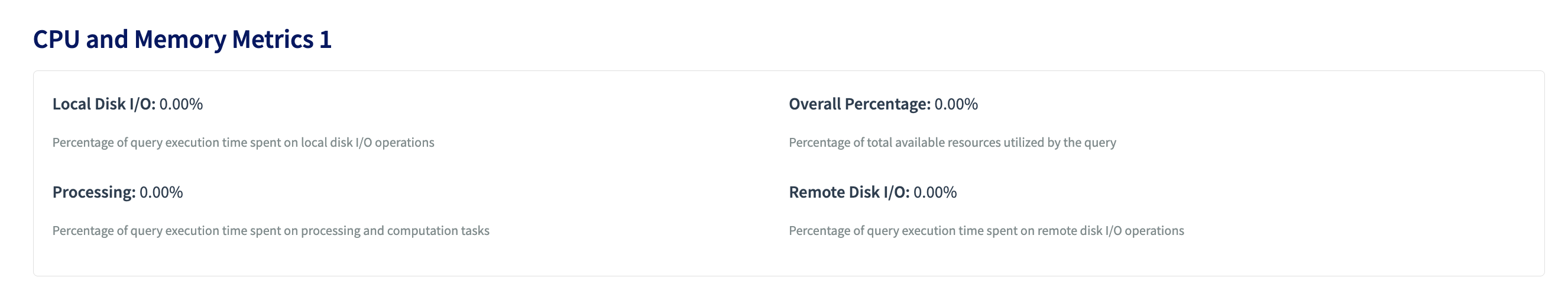Click the local disk I/O description sentence

(x=243, y=143)
